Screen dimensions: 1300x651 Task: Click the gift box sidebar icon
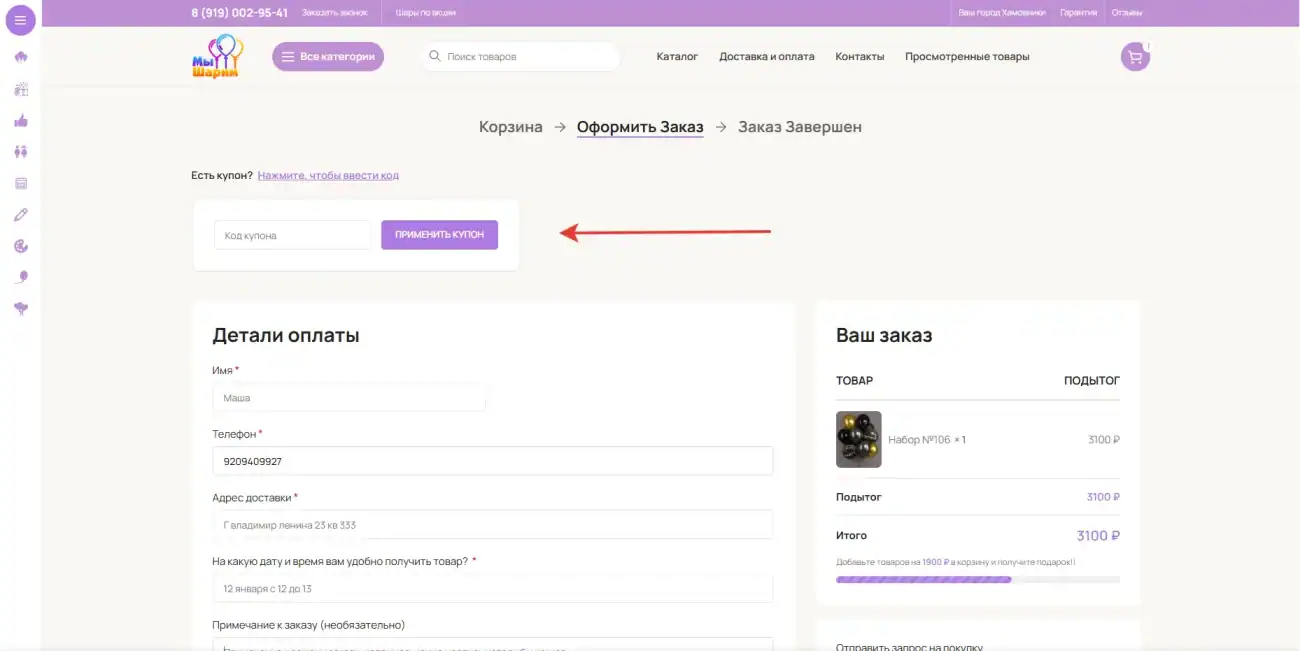21,89
